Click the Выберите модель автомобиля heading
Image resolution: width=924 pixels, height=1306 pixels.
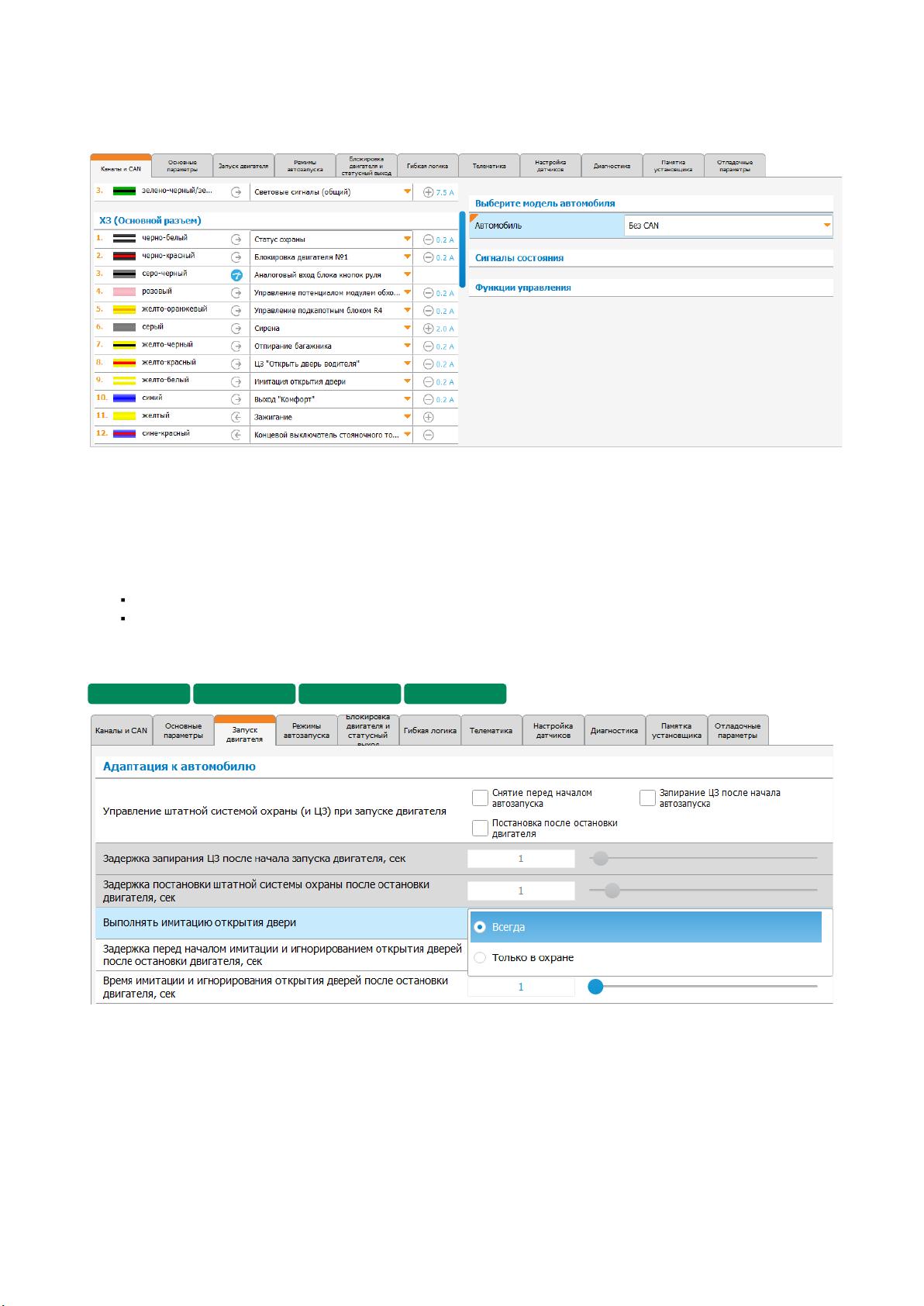tap(545, 203)
